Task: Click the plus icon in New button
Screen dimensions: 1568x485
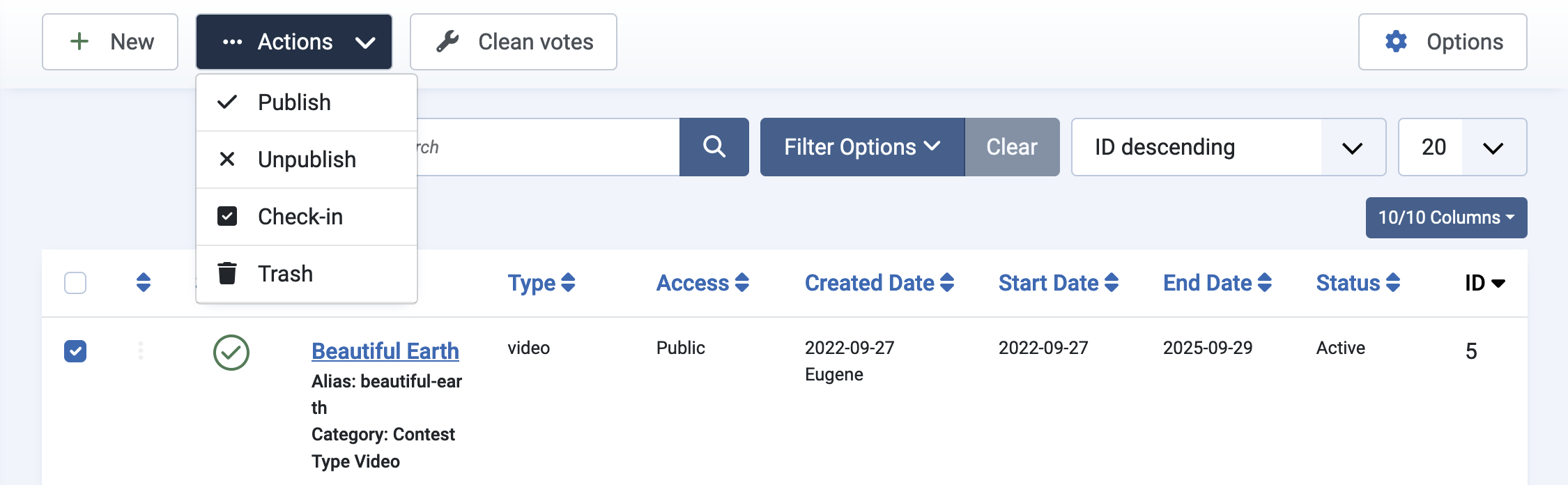Action: click(x=79, y=42)
